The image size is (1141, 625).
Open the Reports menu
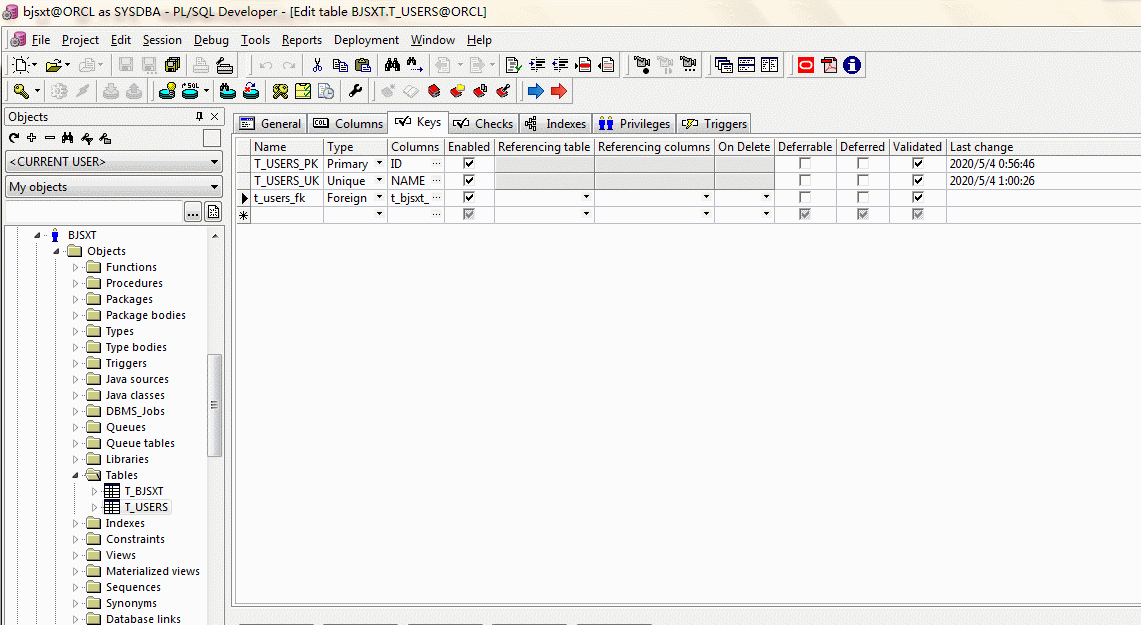(302, 40)
